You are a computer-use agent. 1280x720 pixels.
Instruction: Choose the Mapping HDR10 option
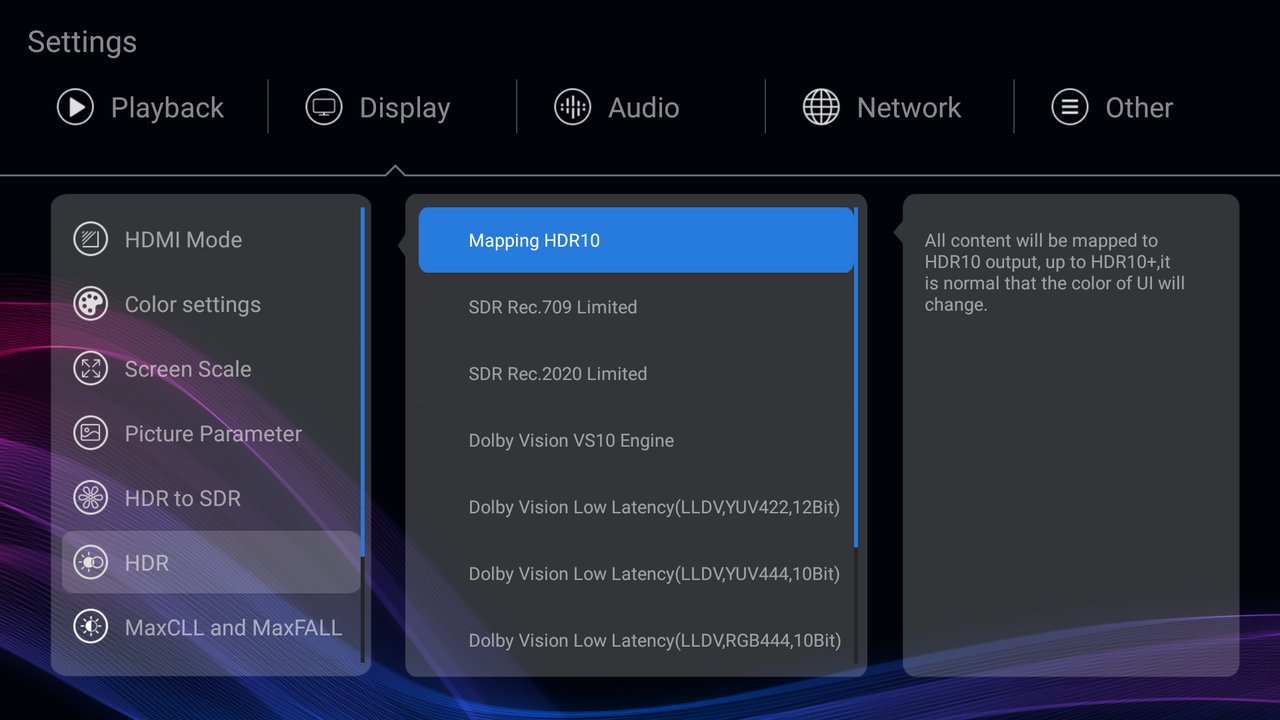pos(636,240)
